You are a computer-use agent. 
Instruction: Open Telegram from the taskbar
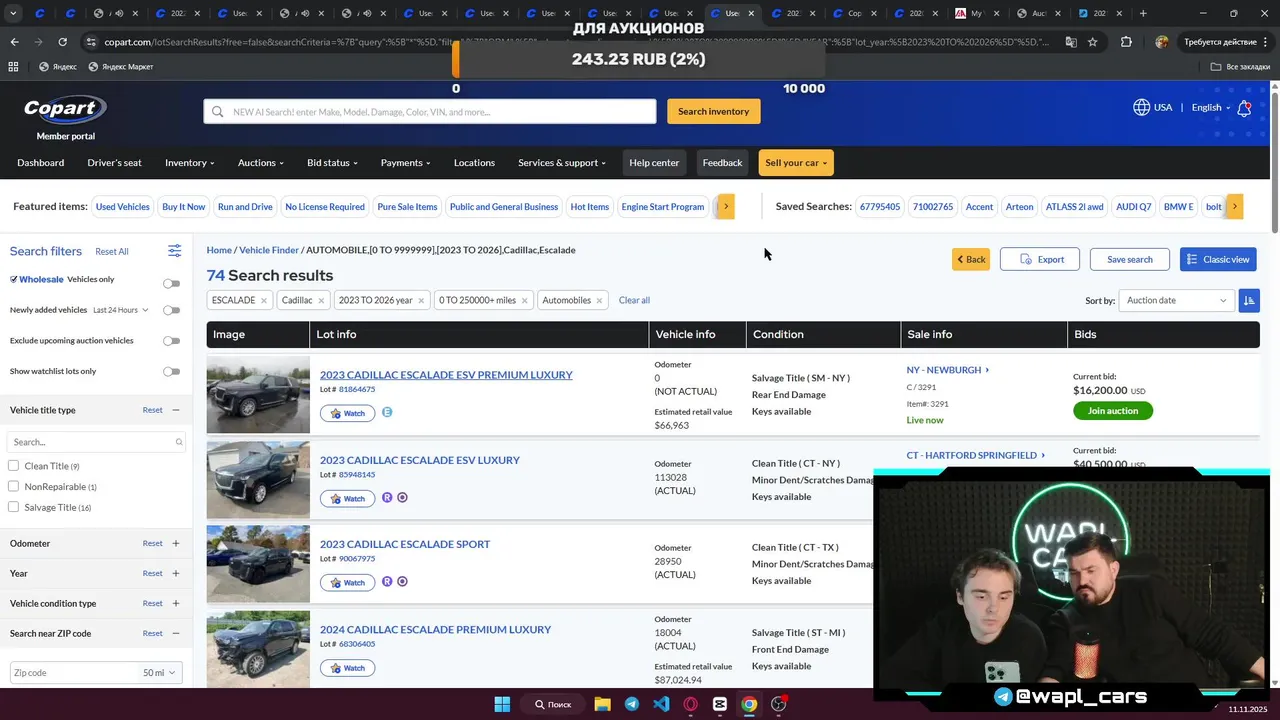point(632,704)
